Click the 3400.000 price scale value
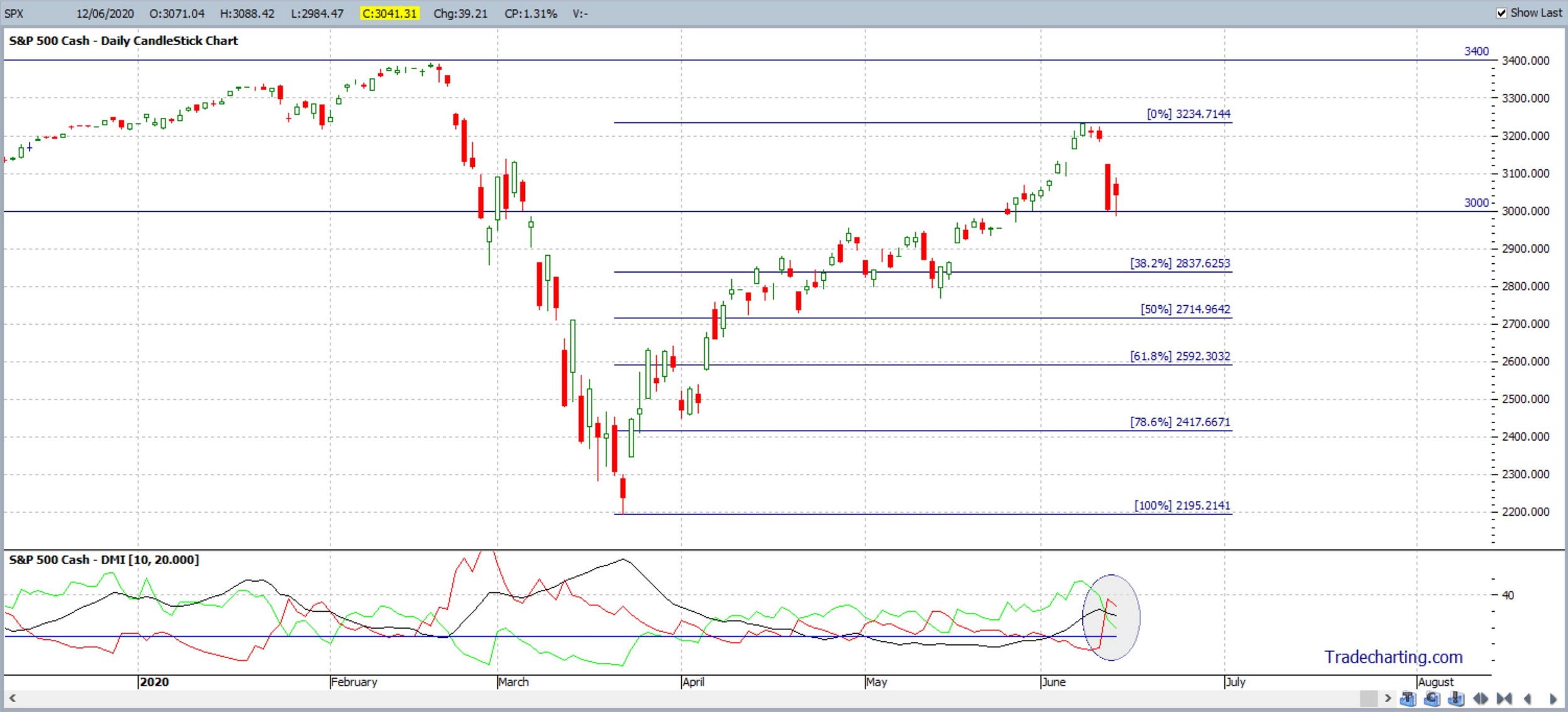The height and width of the screenshot is (712, 1568). (1525, 61)
